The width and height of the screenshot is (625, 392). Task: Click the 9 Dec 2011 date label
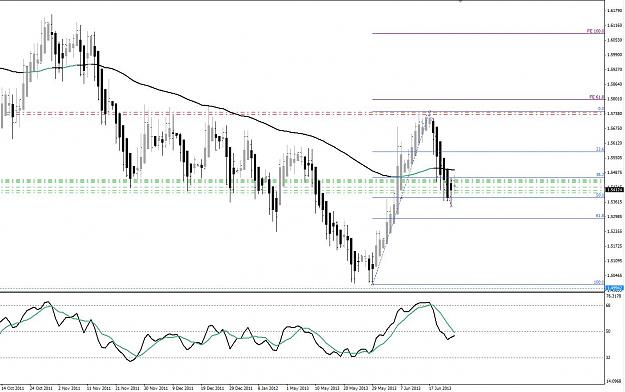(x=183, y=388)
